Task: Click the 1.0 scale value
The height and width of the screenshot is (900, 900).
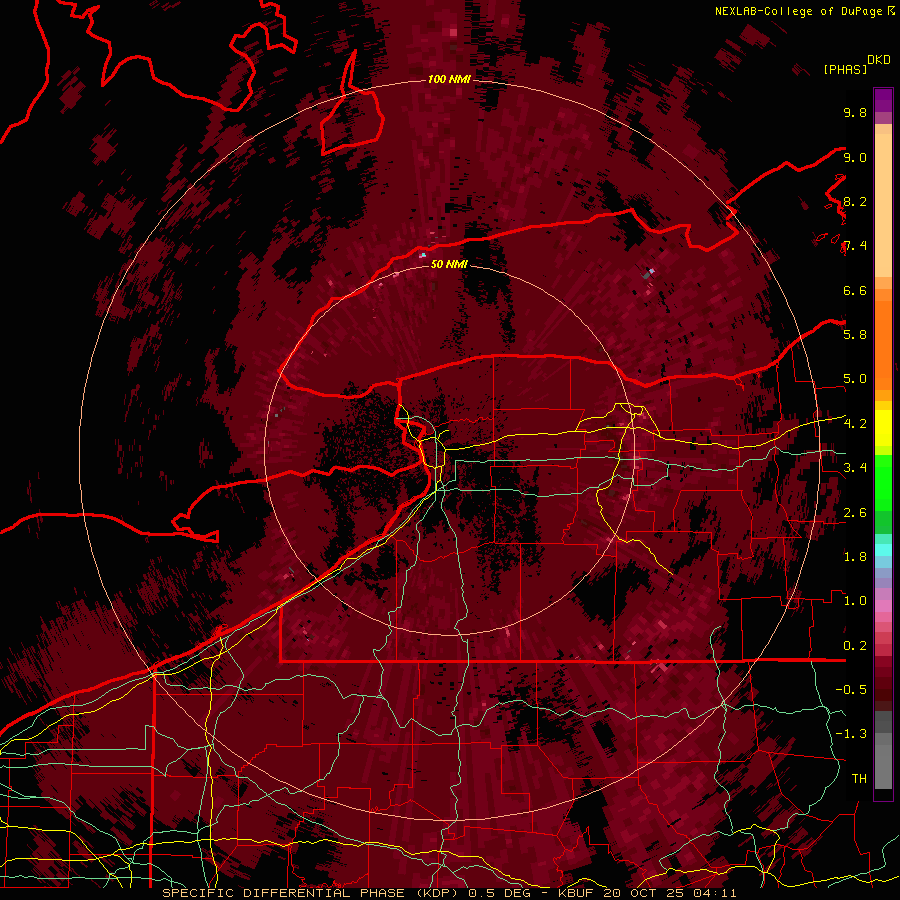Action: pos(855,600)
